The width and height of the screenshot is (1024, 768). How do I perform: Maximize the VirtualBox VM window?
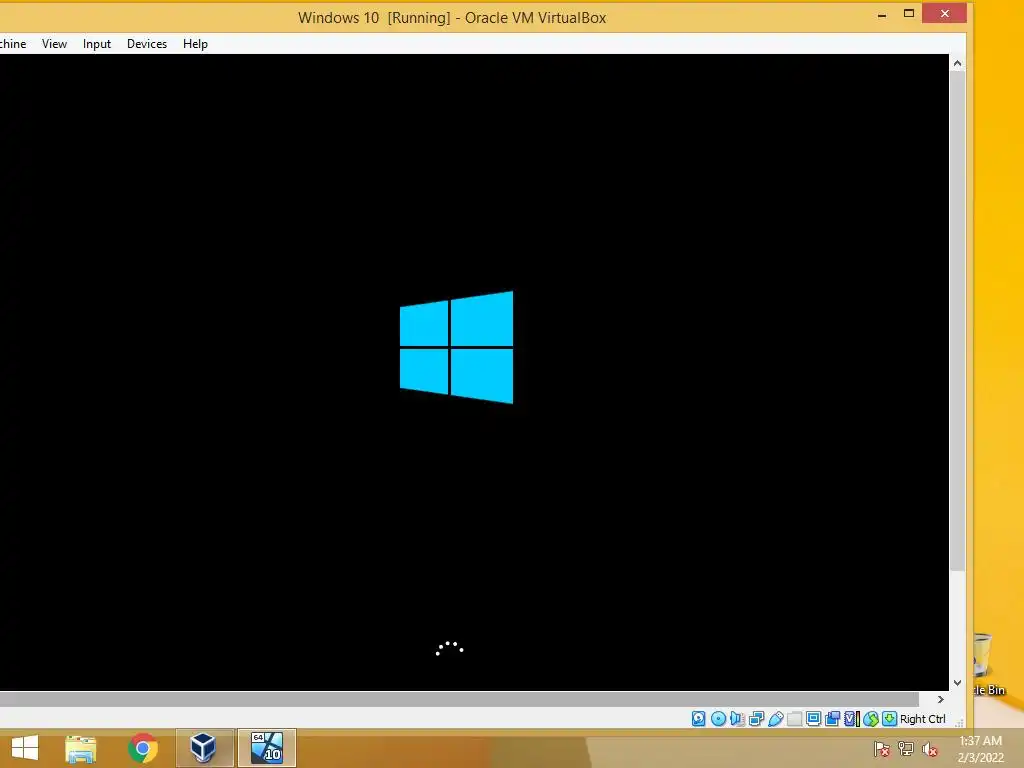908,14
